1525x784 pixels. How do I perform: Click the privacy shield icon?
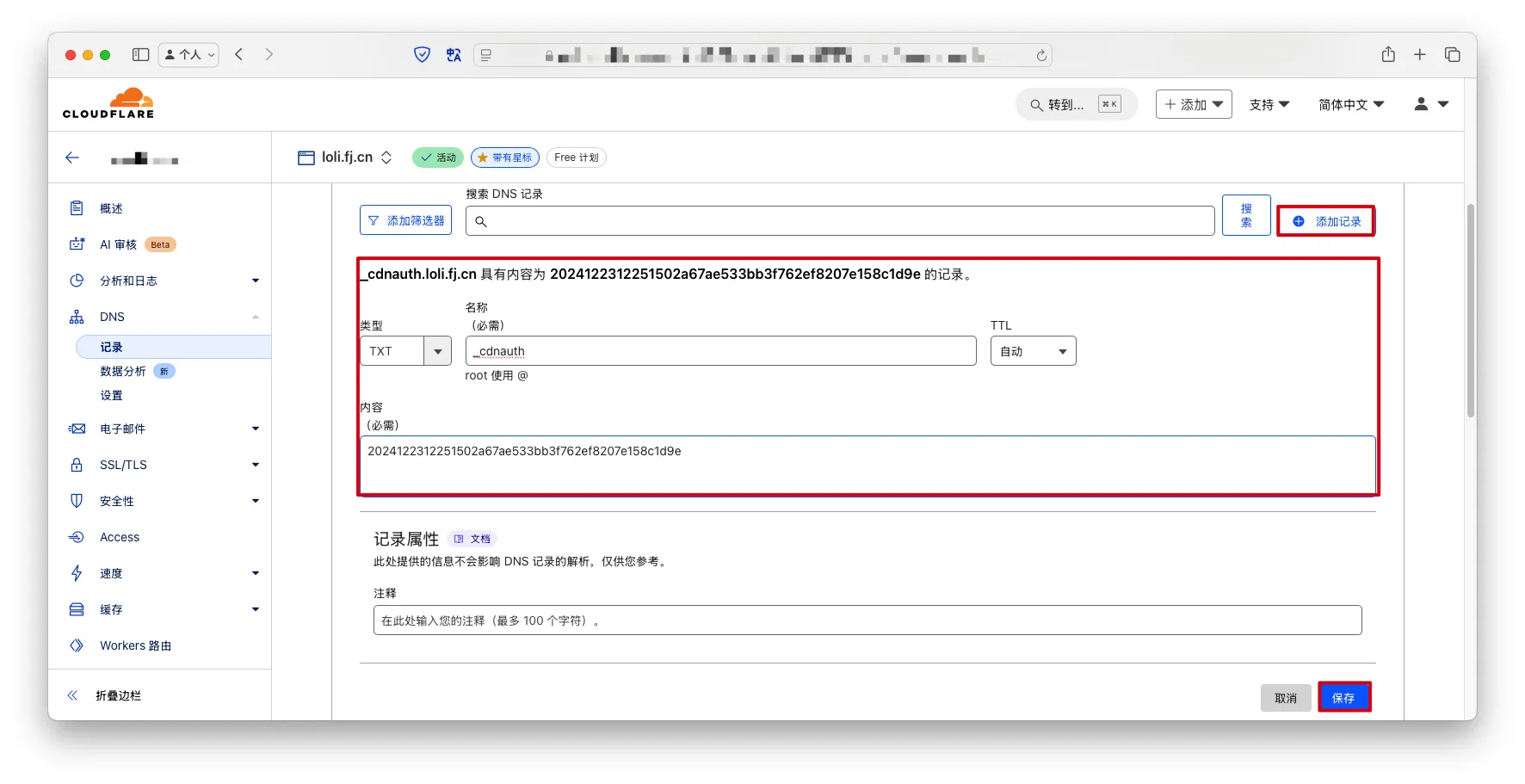(x=422, y=55)
